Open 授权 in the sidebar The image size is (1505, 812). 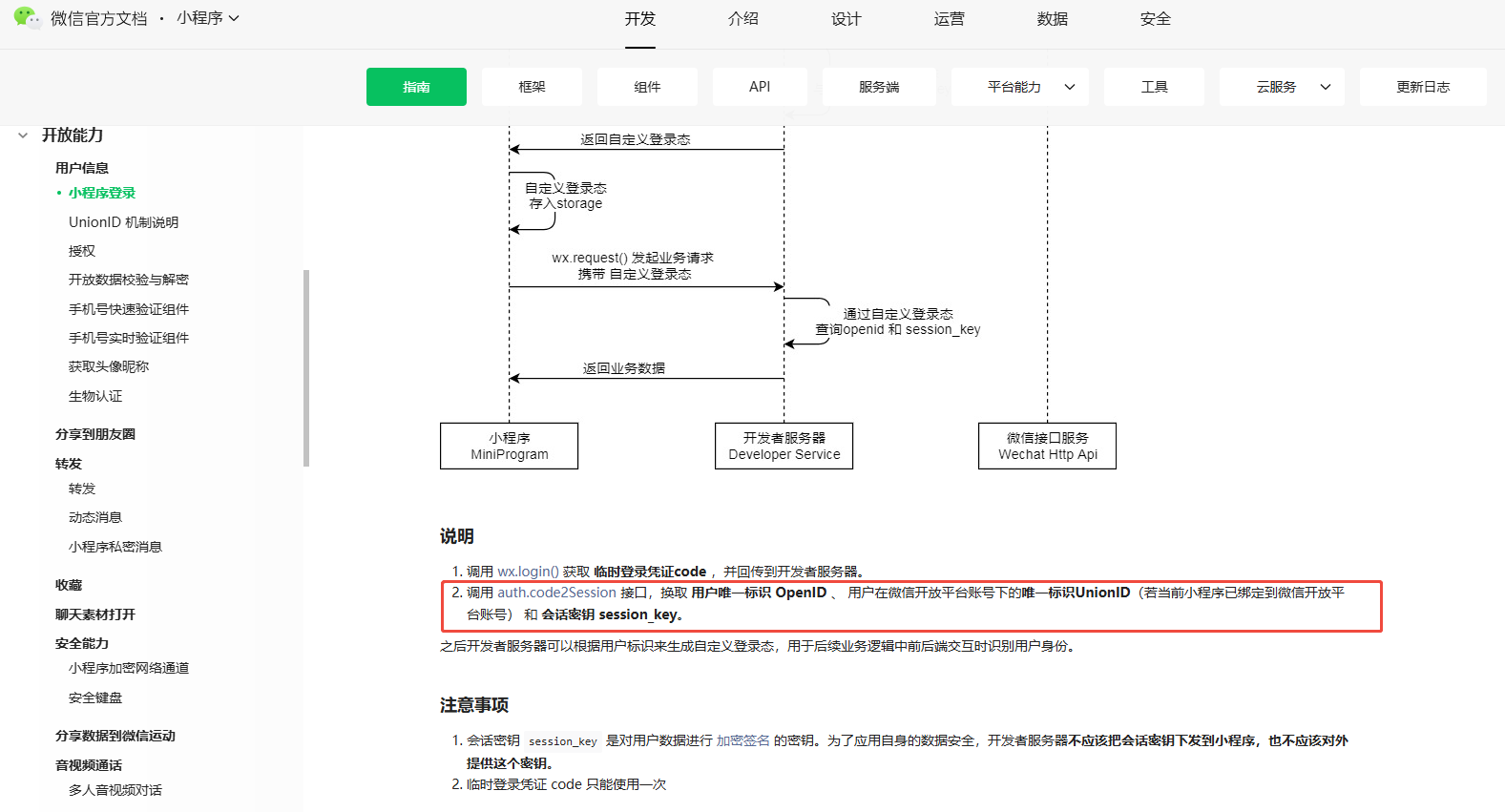click(x=82, y=251)
